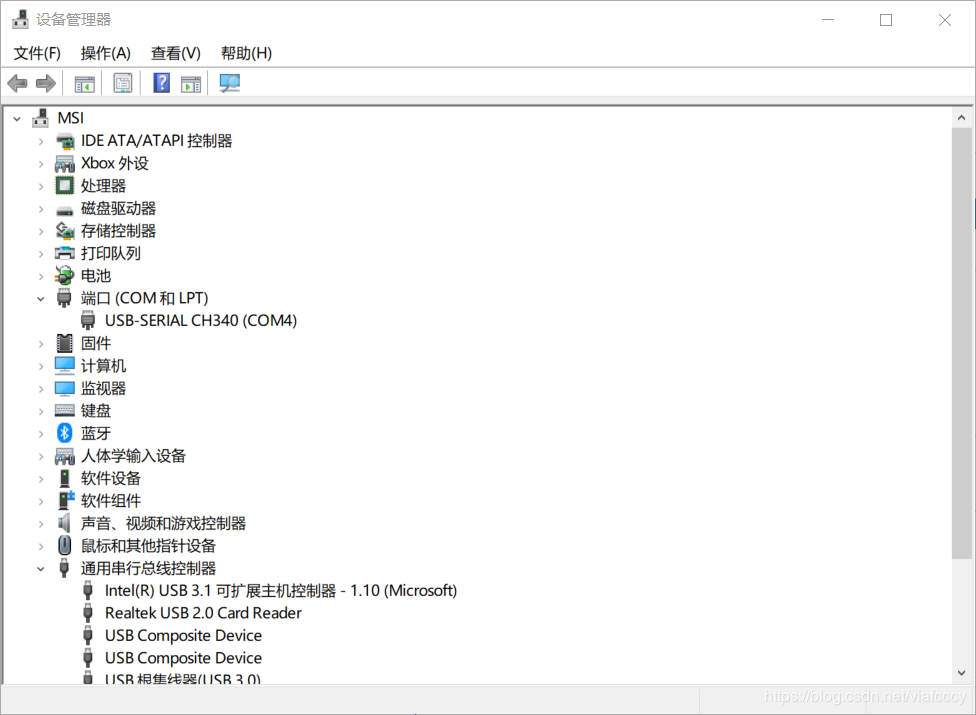Minimize the 设备管理器 window

[828, 20]
